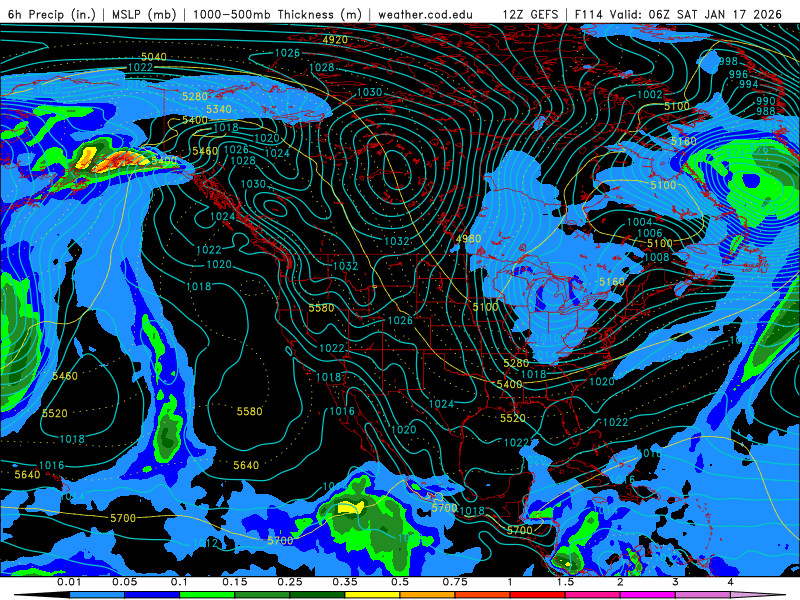Click the '1012' isobar label
This screenshot has height=600, width=800.
(x=206, y=543)
